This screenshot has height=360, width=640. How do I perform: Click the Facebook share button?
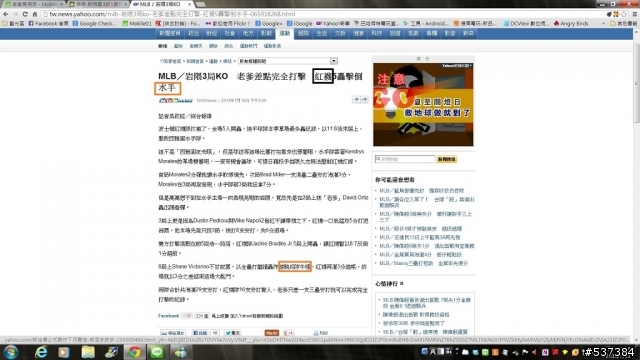[x=200, y=333]
